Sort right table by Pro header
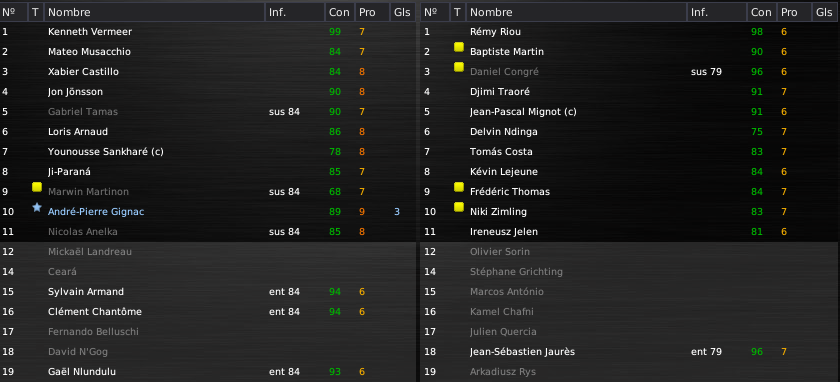Viewport: 840px width, 382px height. (x=794, y=12)
